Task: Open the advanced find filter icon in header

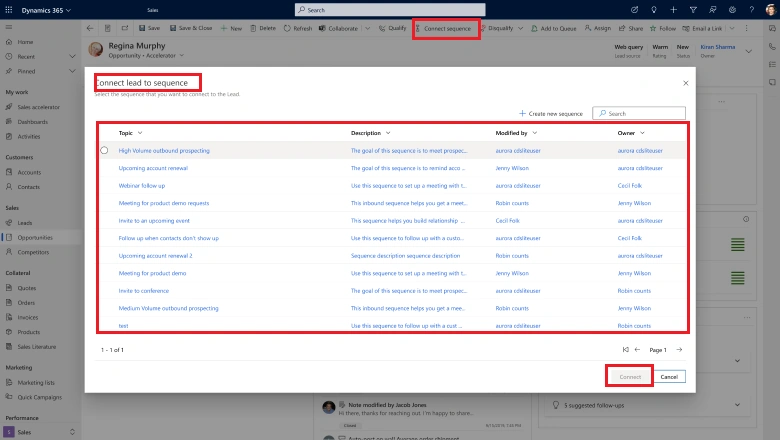Action: (693, 10)
